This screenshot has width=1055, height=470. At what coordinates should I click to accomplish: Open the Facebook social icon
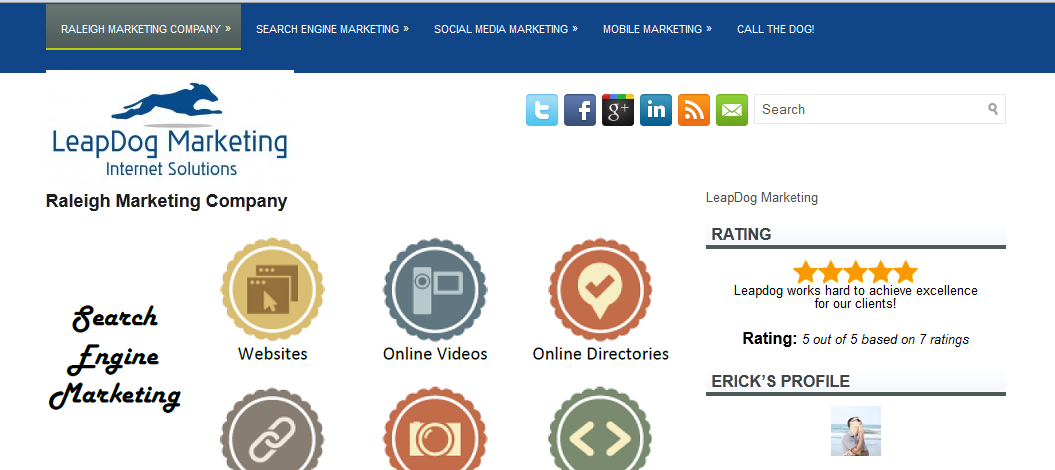point(580,110)
